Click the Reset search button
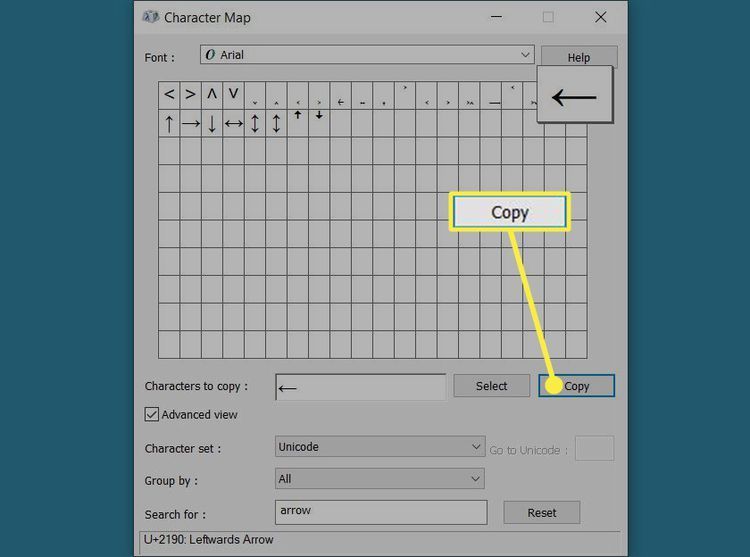 pos(541,513)
